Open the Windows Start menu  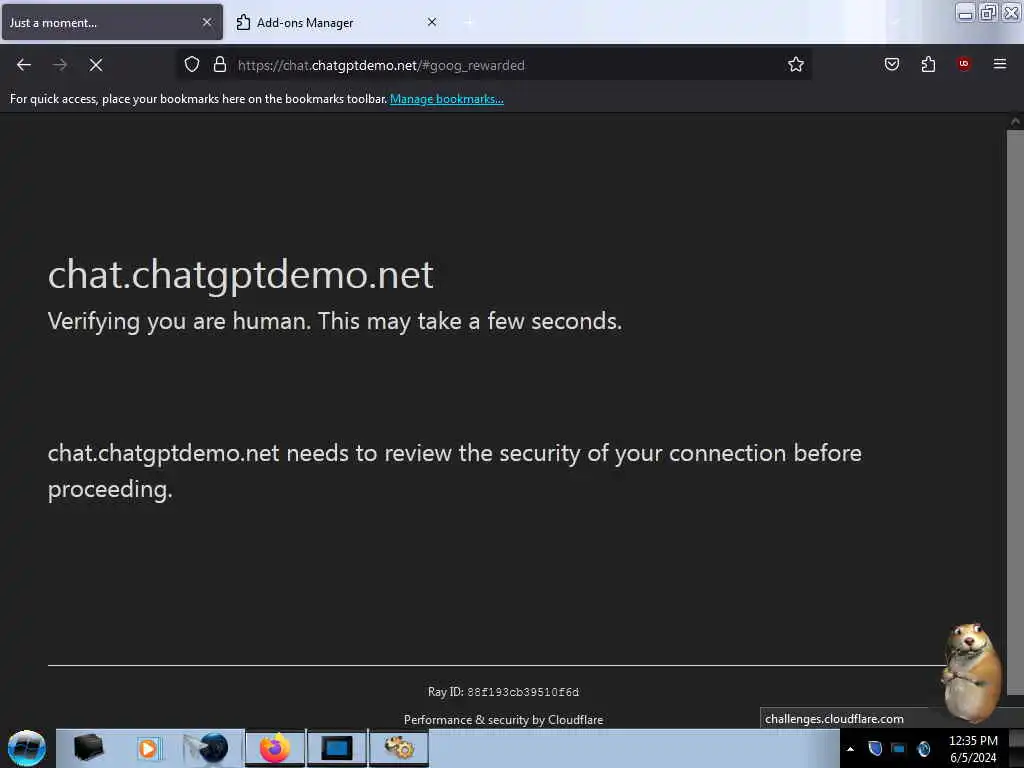pos(27,748)
